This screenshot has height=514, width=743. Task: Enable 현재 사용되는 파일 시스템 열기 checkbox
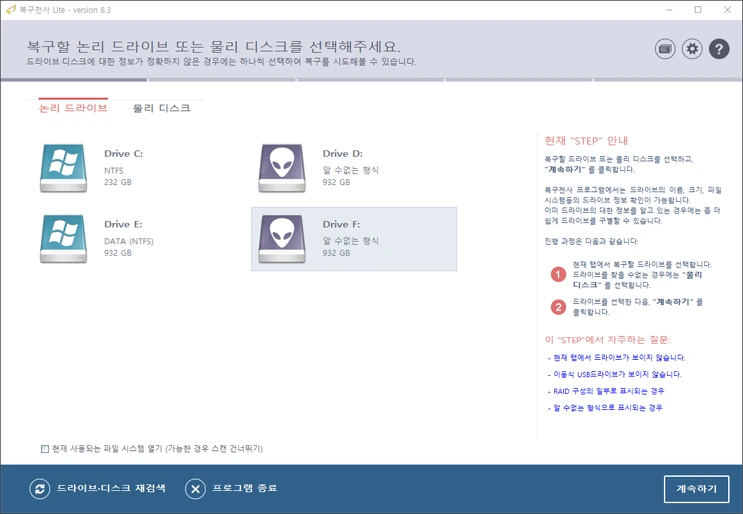click(45, 449)
